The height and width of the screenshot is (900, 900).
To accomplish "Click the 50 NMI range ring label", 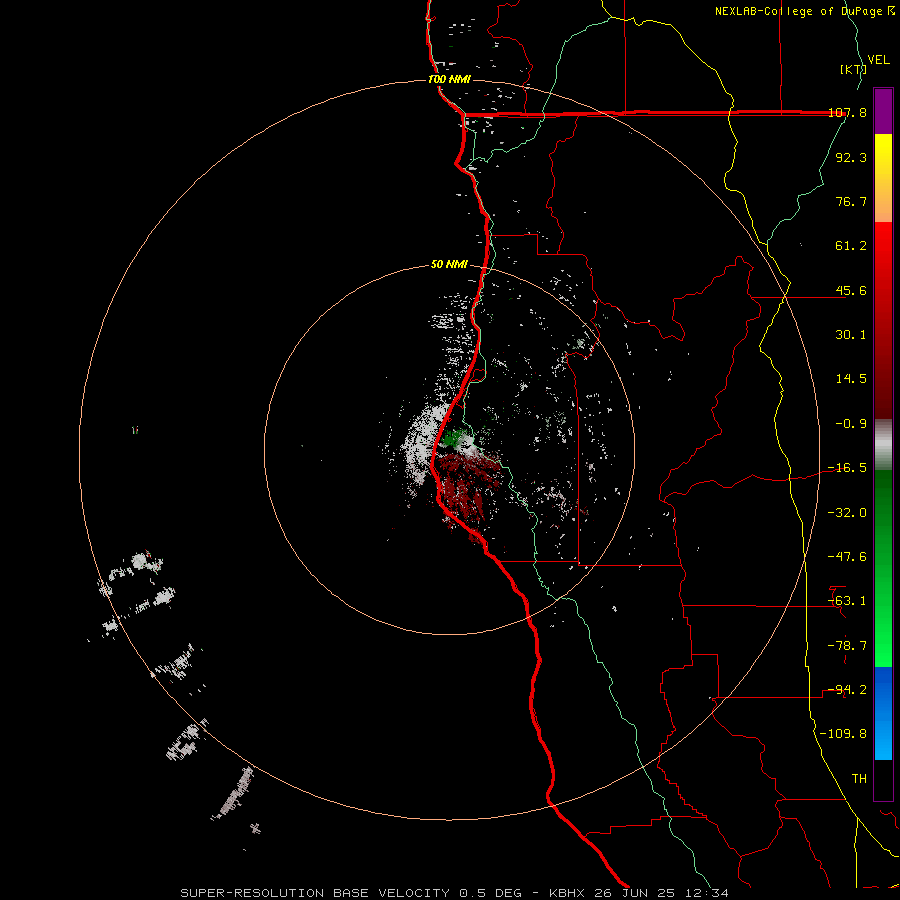I will [449, 265].
